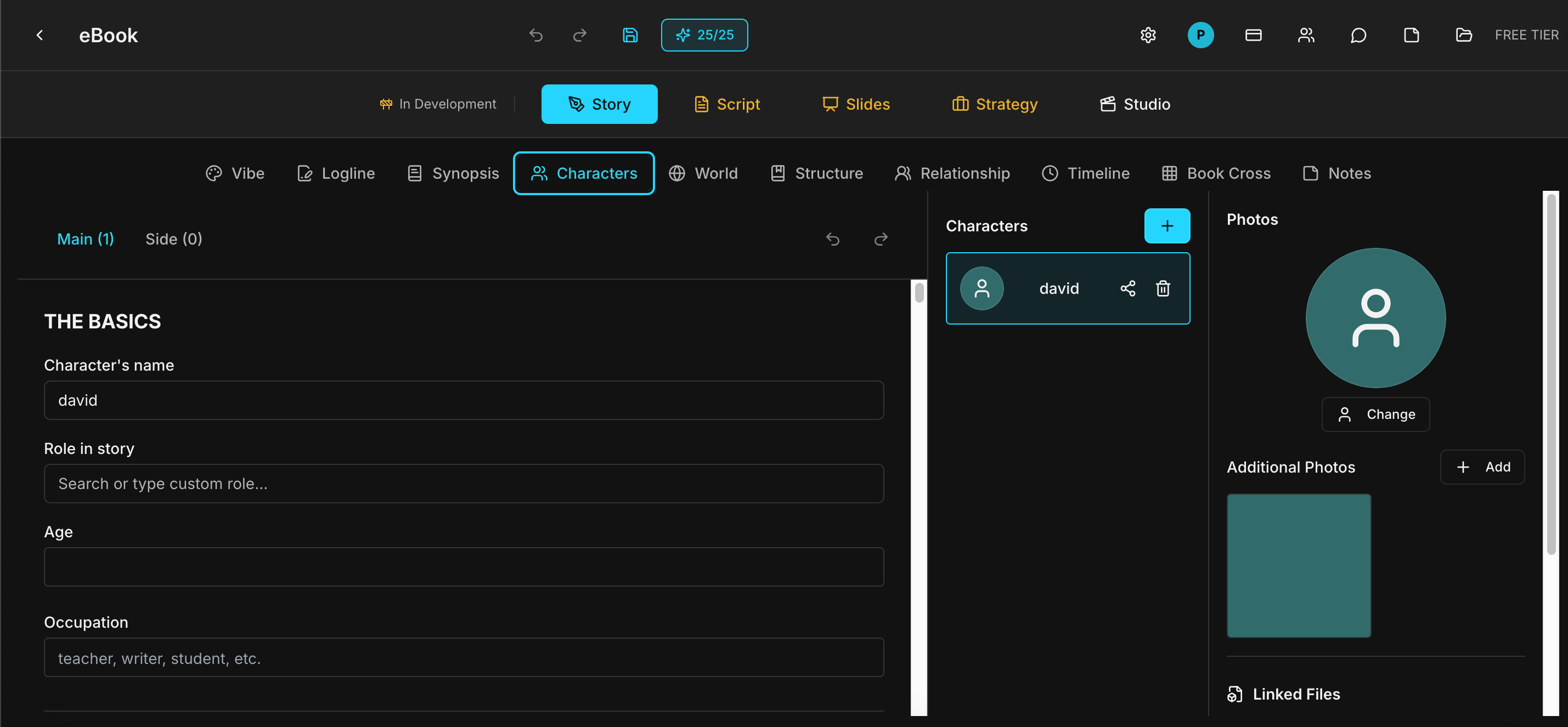Click the Change photo button

pyautogui.click(x=1375, y=414)
